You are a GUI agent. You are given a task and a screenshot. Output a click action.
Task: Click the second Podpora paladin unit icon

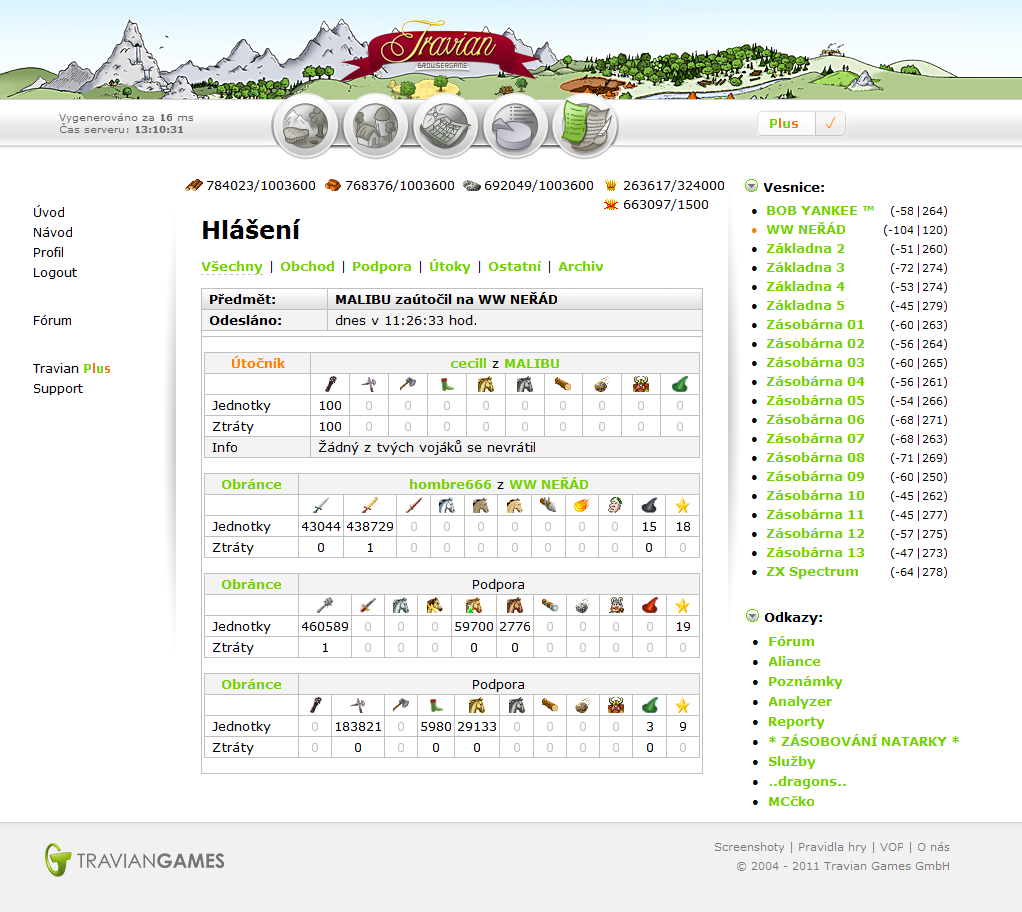coord(476,705)
